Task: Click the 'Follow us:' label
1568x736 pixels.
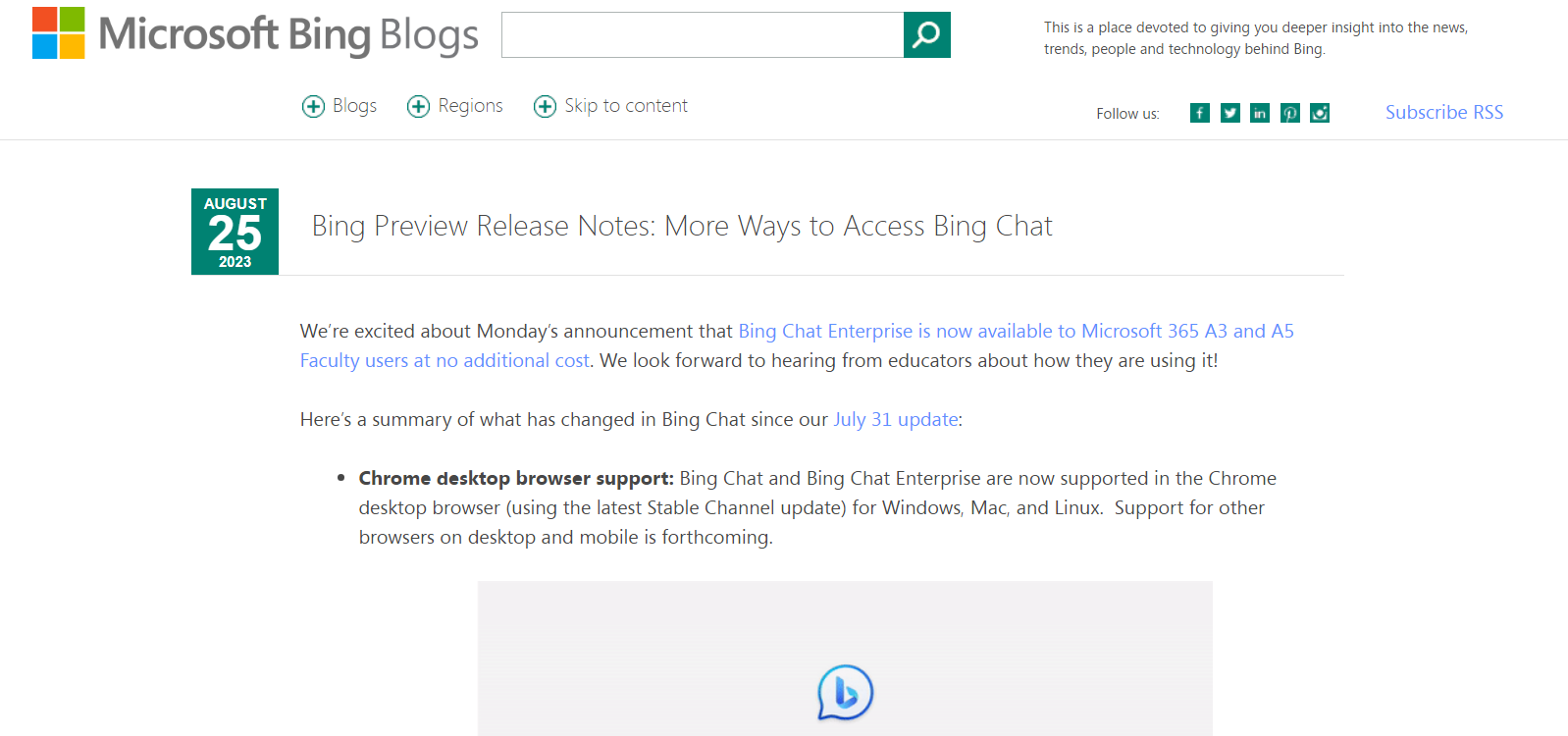Action: click(1127, 114)
